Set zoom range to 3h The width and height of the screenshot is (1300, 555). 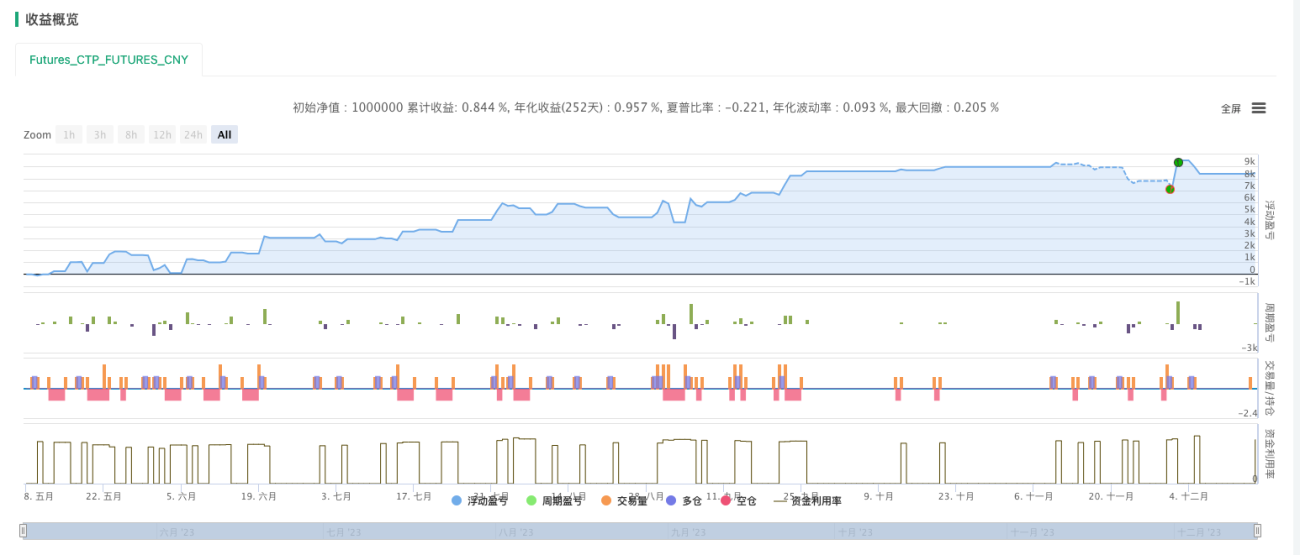point(99,135)
